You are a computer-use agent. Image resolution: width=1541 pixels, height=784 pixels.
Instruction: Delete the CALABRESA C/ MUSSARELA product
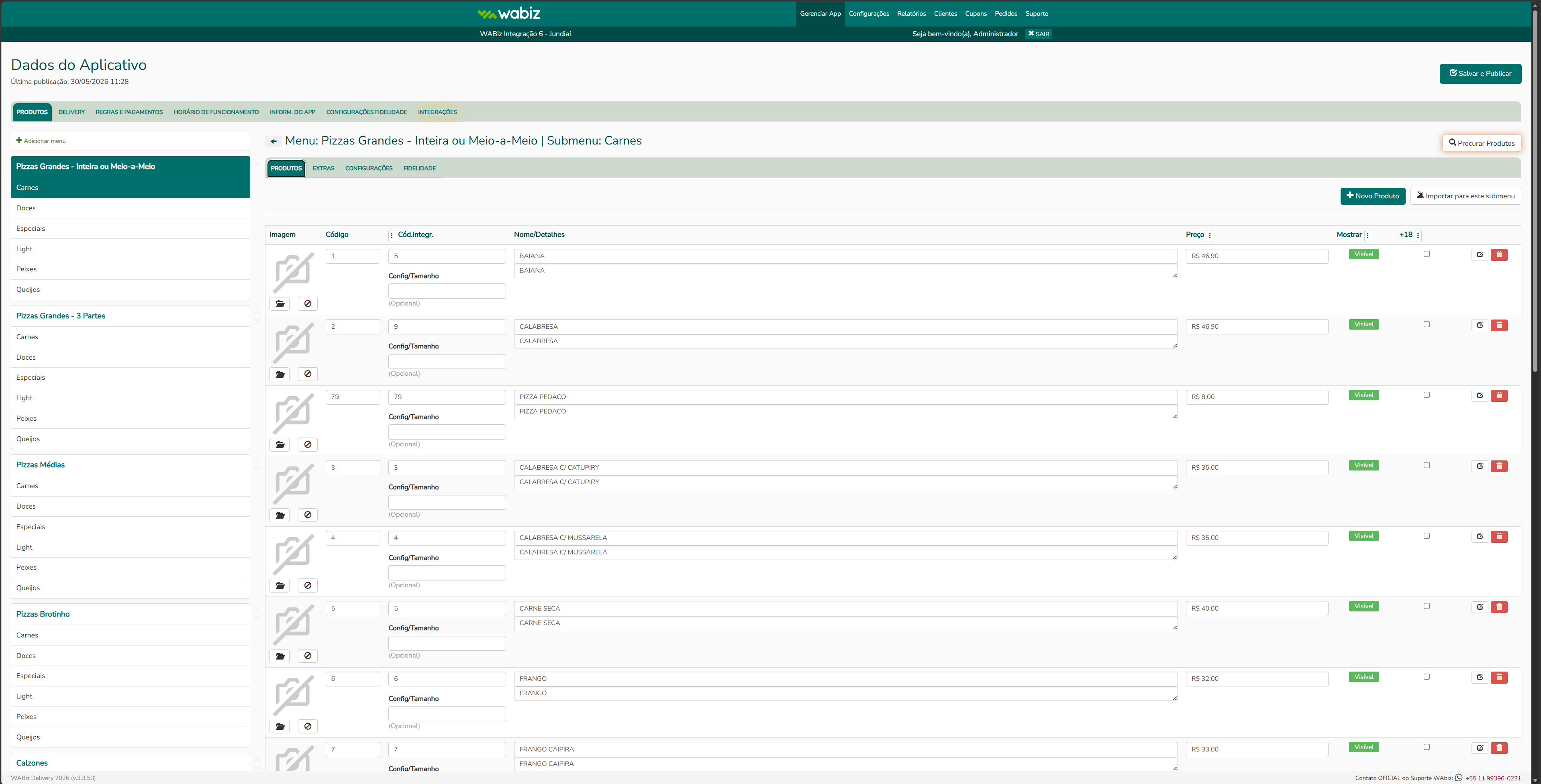pos(1499,536)
